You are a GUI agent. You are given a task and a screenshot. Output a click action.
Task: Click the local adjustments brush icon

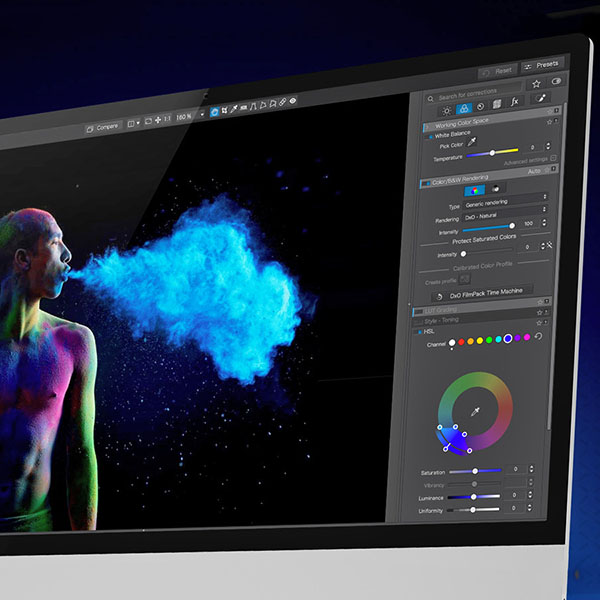point(543,99)
